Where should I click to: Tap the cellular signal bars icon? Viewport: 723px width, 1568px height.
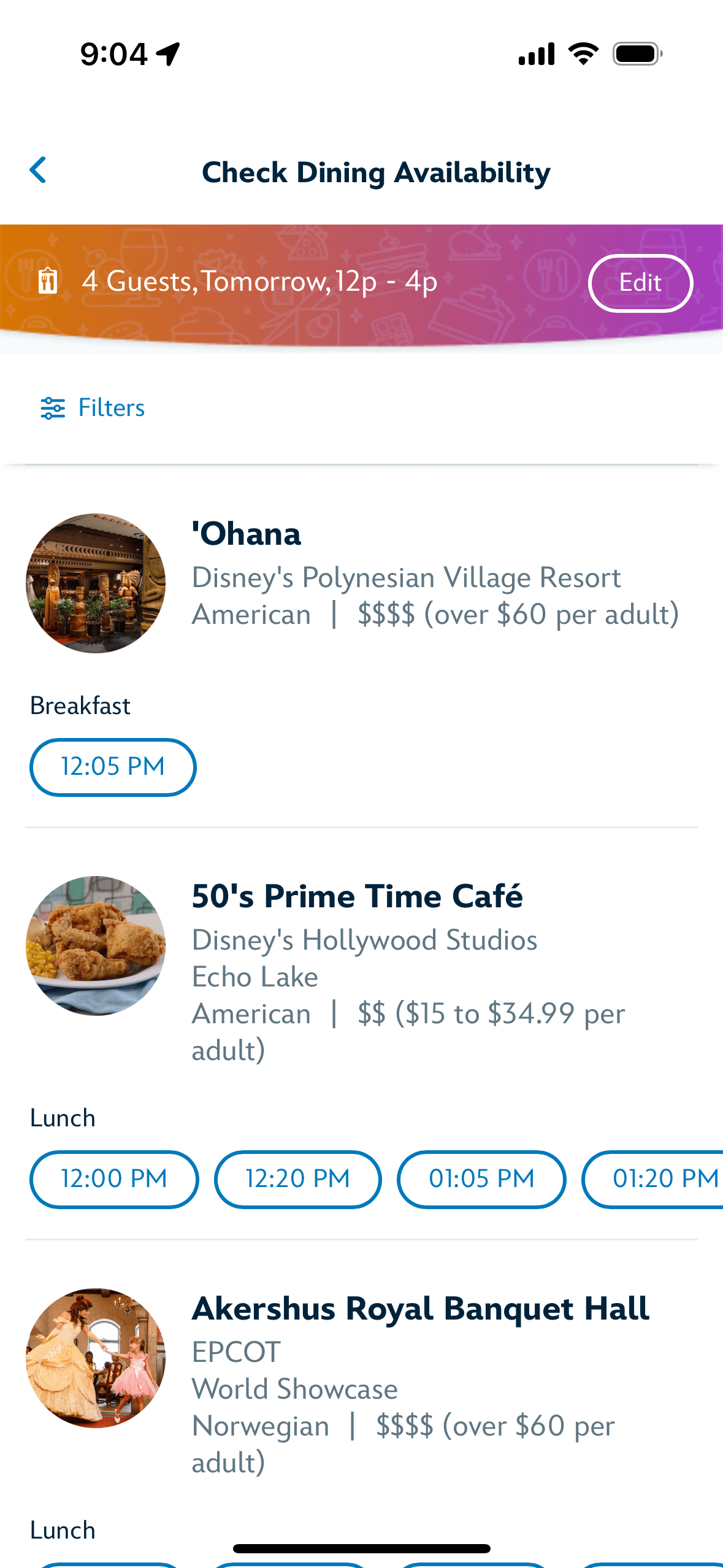coord(537,54)
